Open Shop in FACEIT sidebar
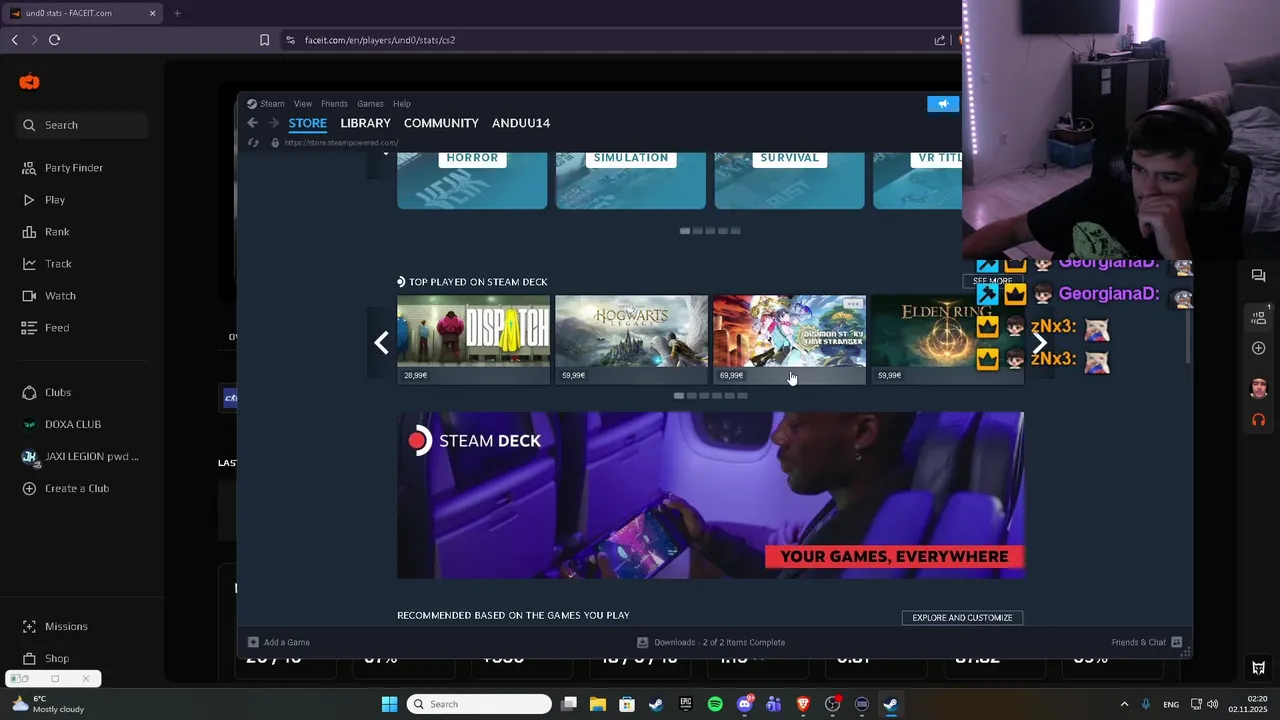This screenshot has height=720, width=1280. point(46,659)
